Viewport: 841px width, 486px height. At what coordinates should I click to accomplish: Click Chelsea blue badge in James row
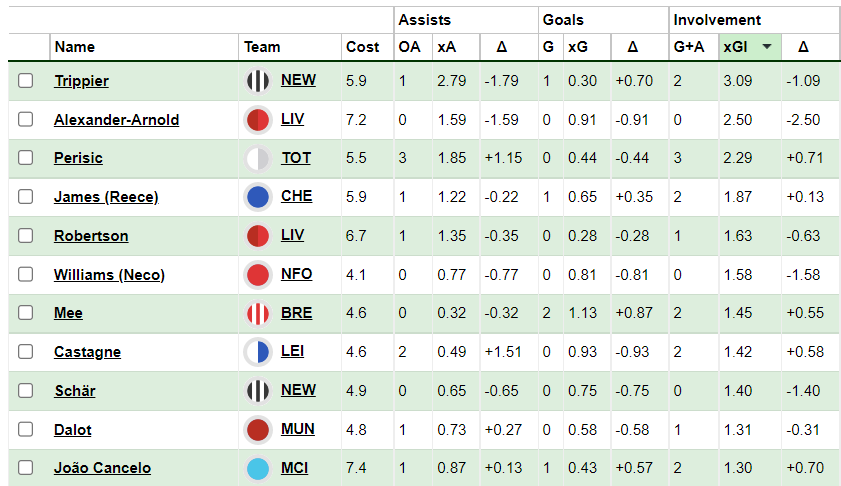click(x=258, y=197)
